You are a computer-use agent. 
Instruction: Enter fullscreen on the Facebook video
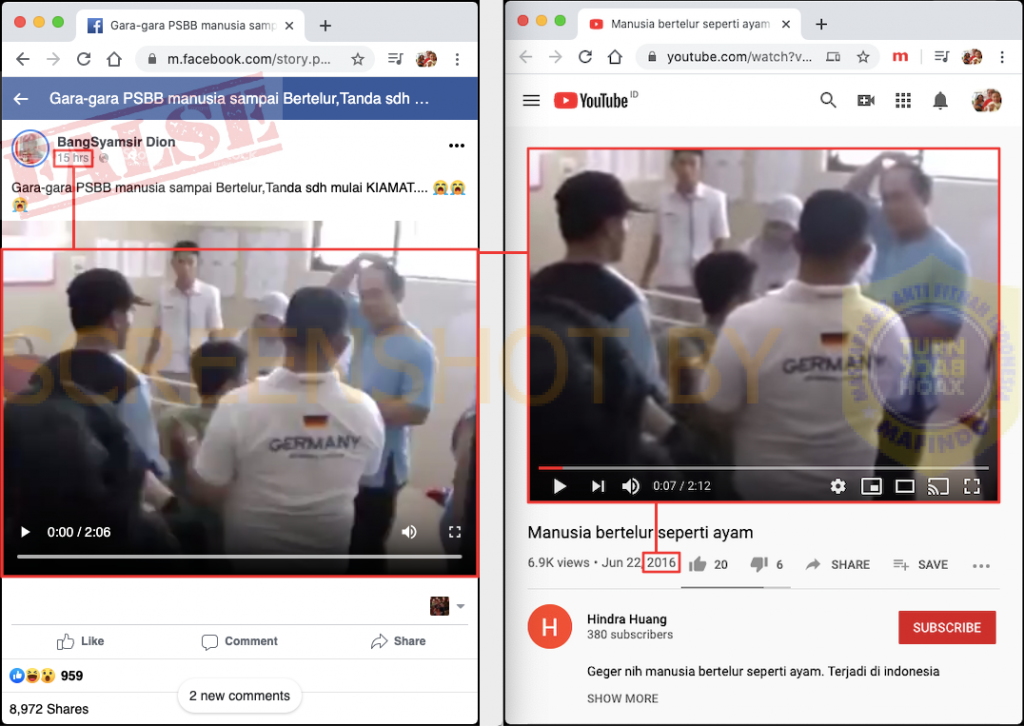455,532
